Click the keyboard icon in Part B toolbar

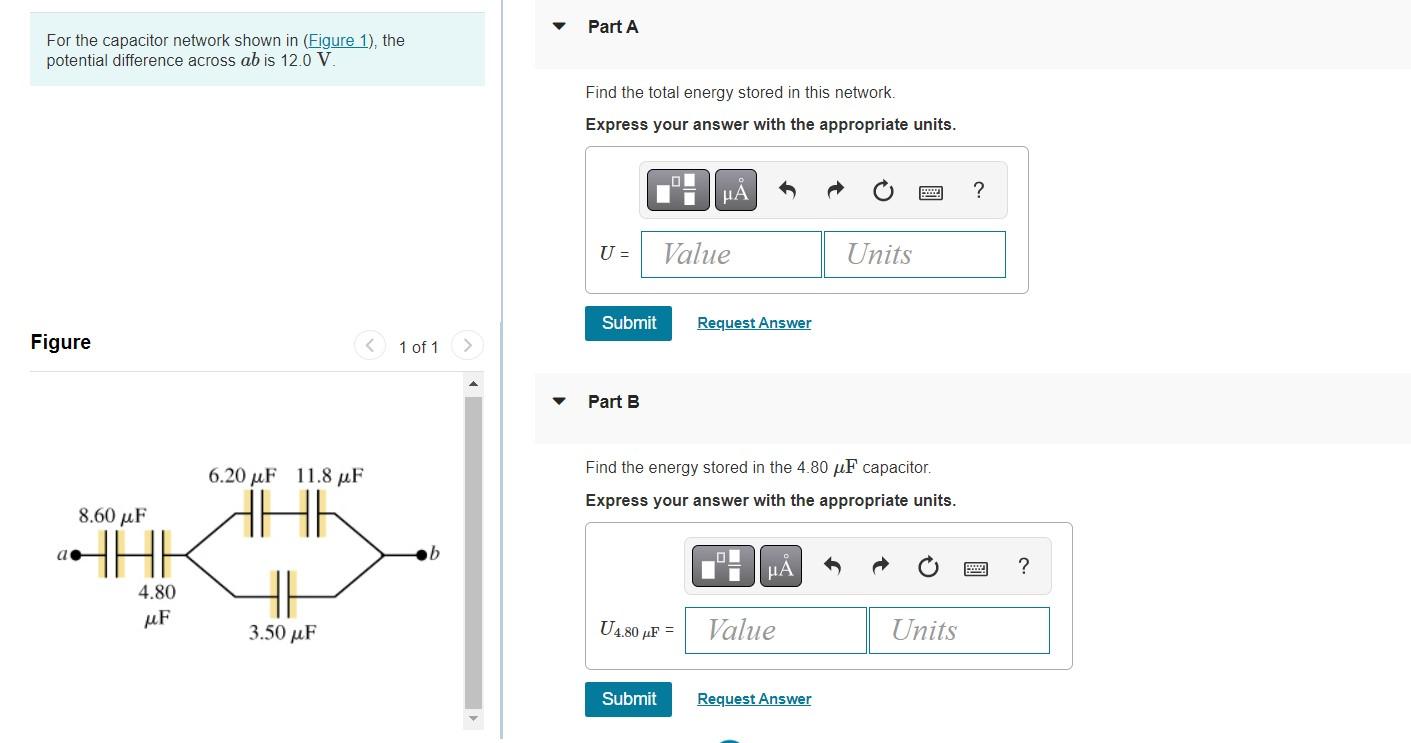975,567
